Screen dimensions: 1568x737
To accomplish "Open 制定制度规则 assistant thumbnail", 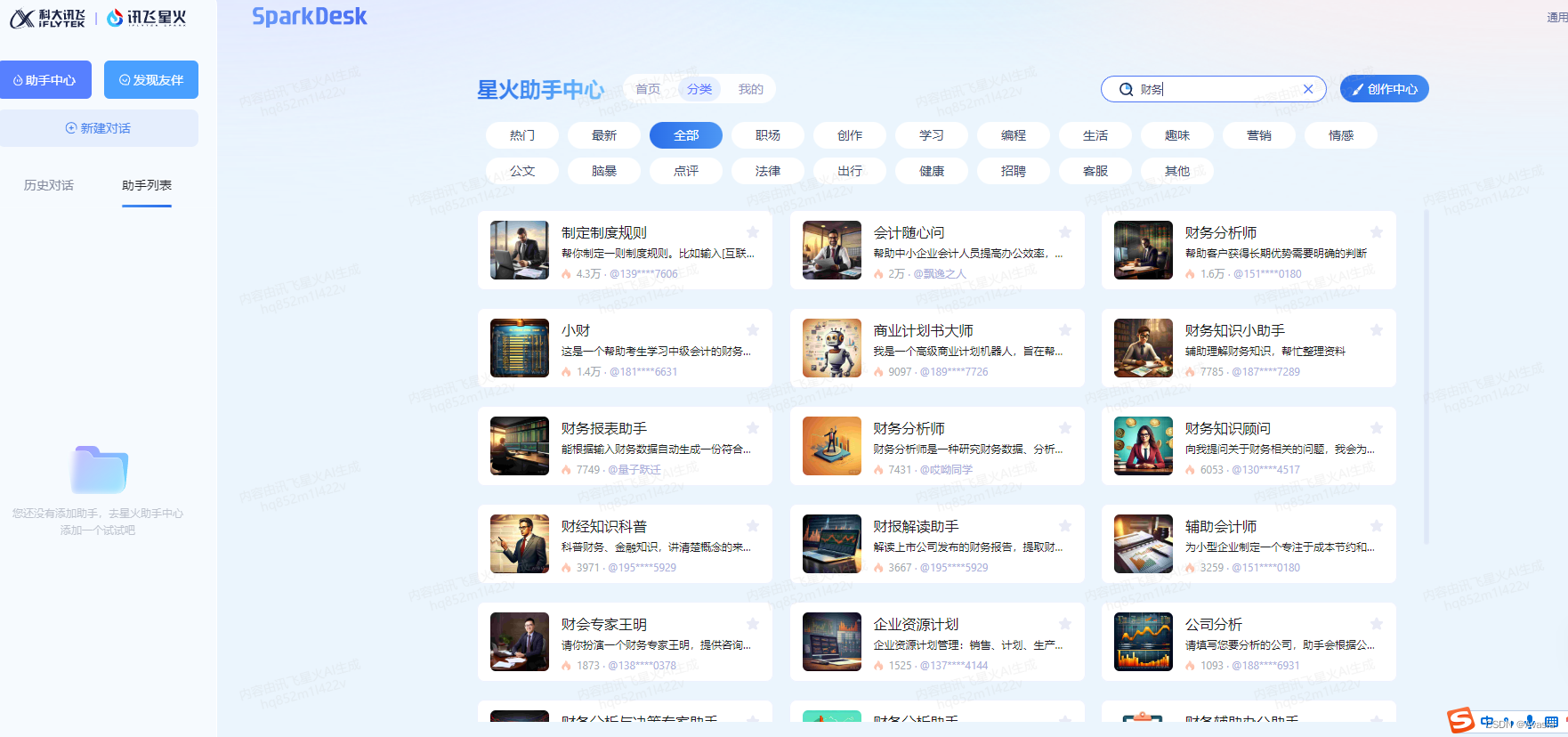I will point(520,250).
